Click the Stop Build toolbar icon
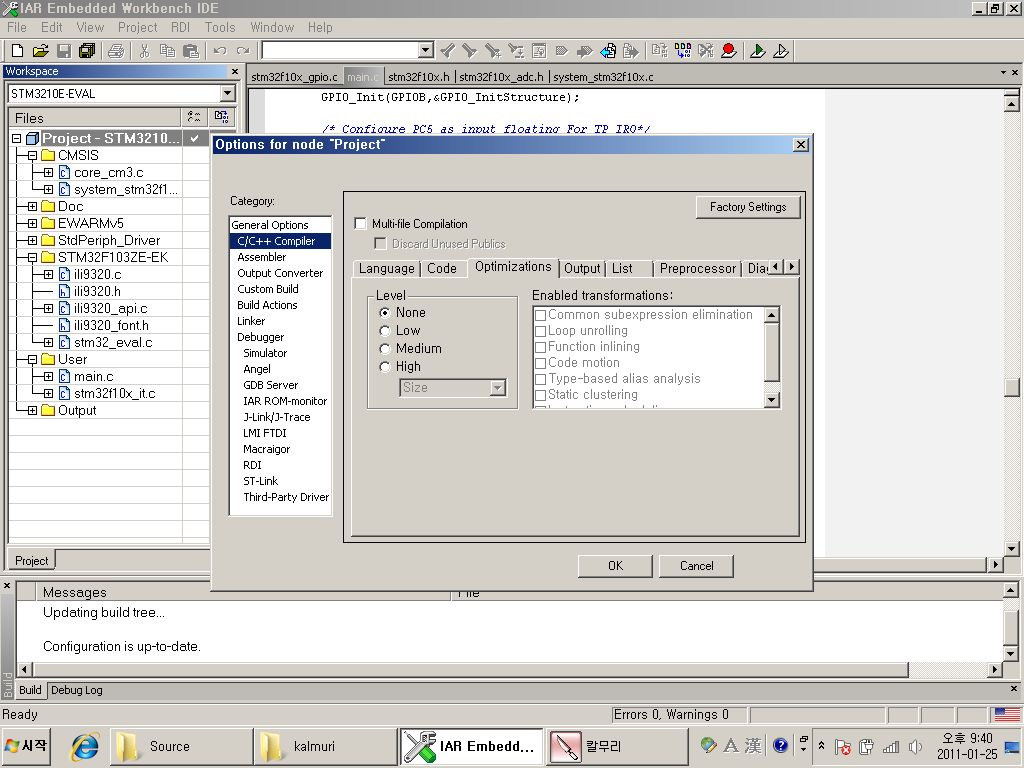The image size is (1024, 768). coord(706,50)
